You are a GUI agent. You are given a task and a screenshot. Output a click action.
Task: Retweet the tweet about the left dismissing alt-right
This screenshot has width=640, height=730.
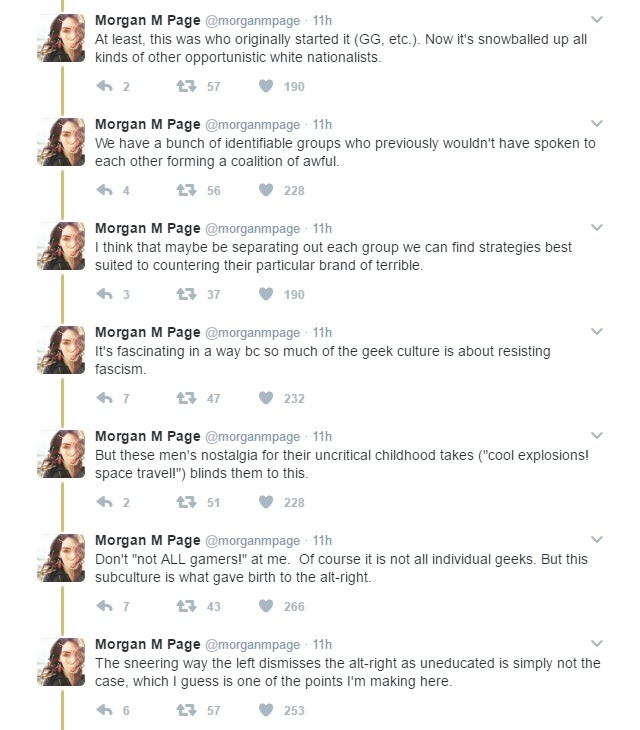pyautogui.click(x=184, y=711)
